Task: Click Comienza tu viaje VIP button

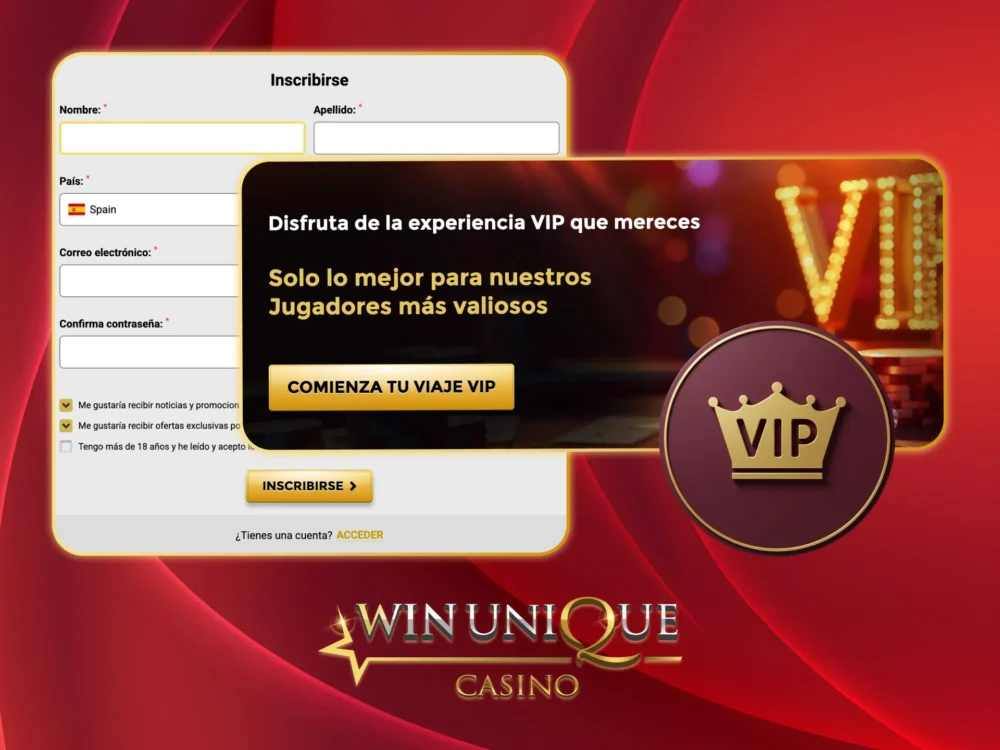Action: [391, 387]
